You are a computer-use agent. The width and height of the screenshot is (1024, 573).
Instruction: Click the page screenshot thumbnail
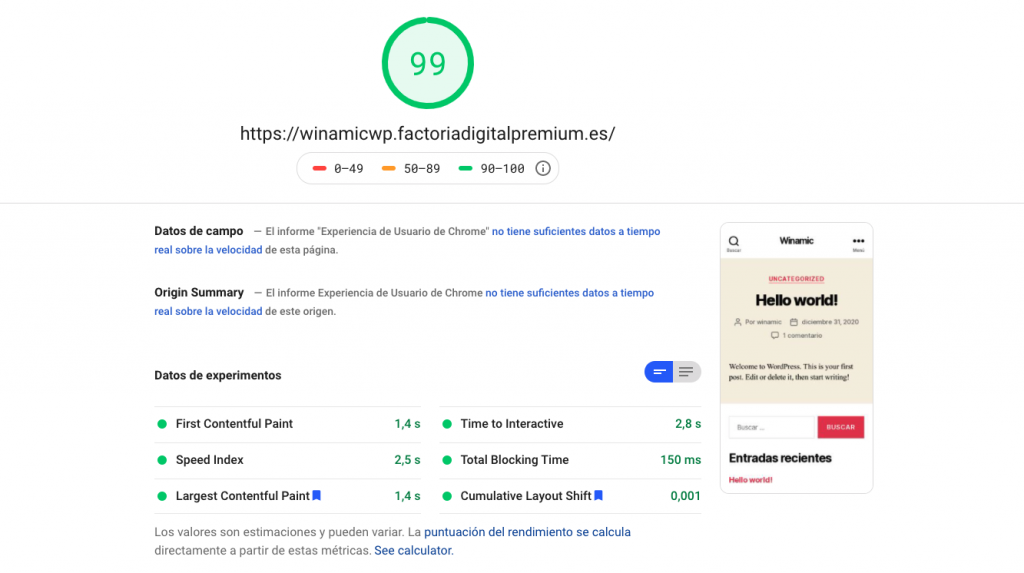(797, 358)
